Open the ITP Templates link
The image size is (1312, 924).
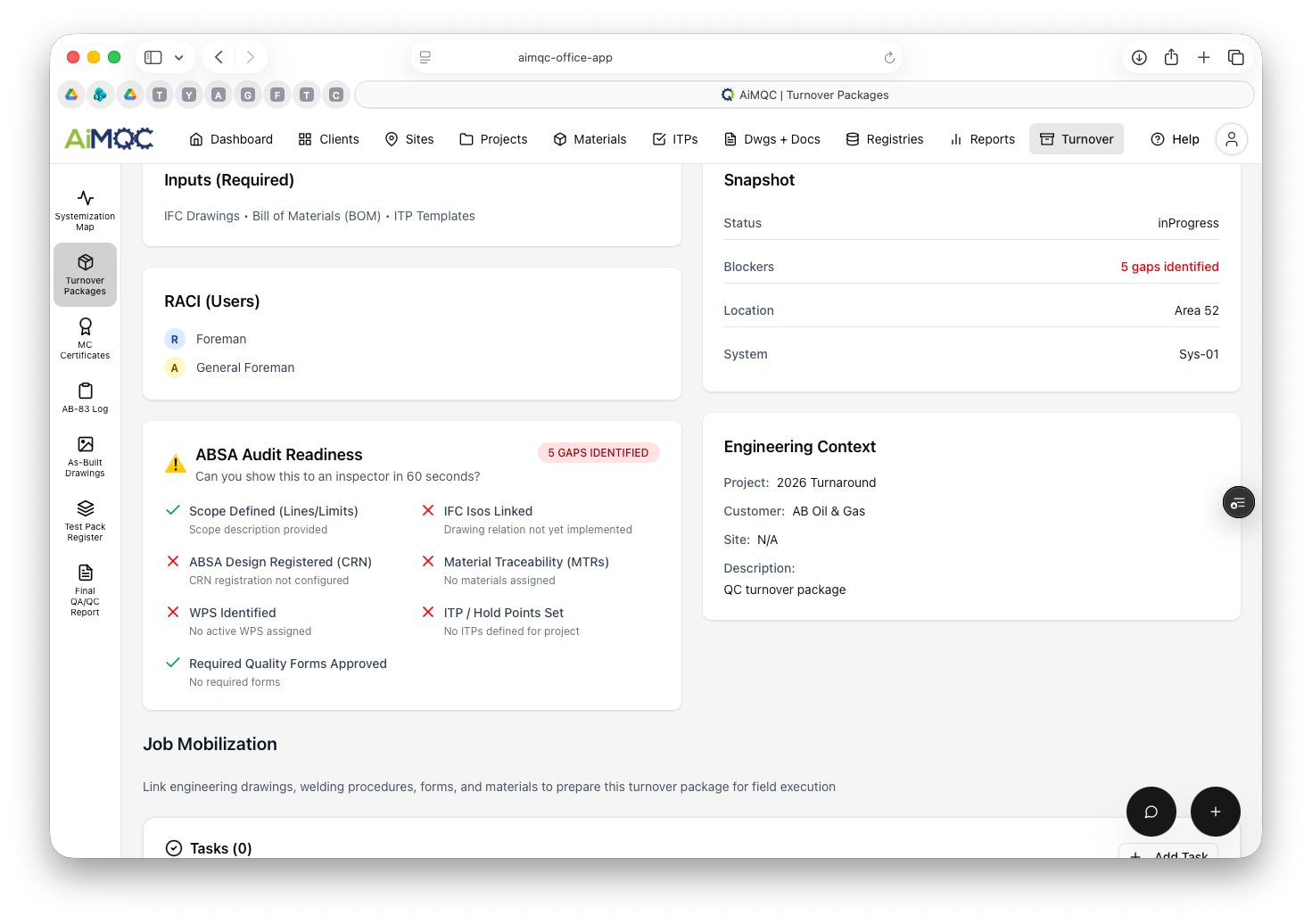click(434, 215)
